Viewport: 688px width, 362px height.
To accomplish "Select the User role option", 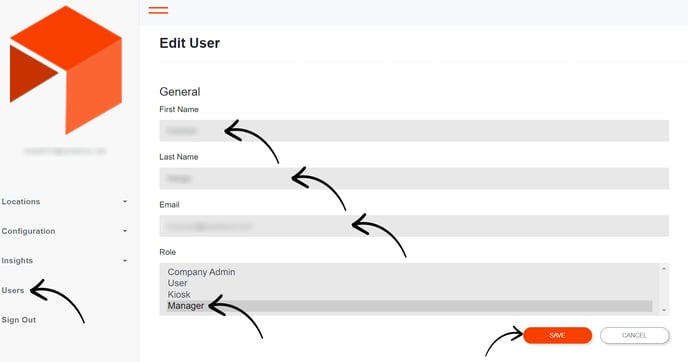I will pos(177,283).
